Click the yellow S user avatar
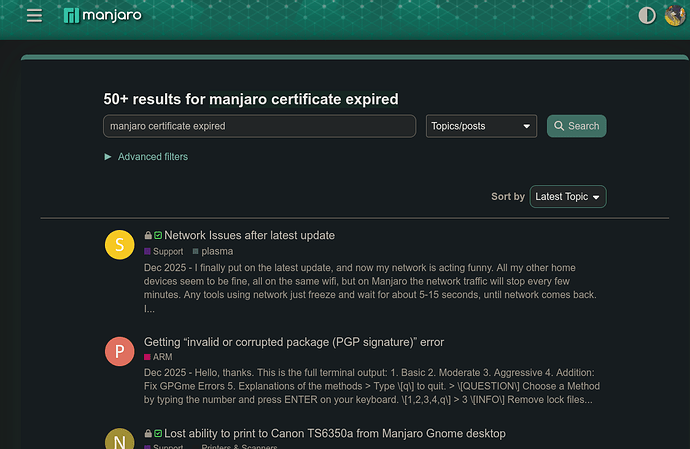Viewport: 690px width, 449px height. tap(119, 244)
